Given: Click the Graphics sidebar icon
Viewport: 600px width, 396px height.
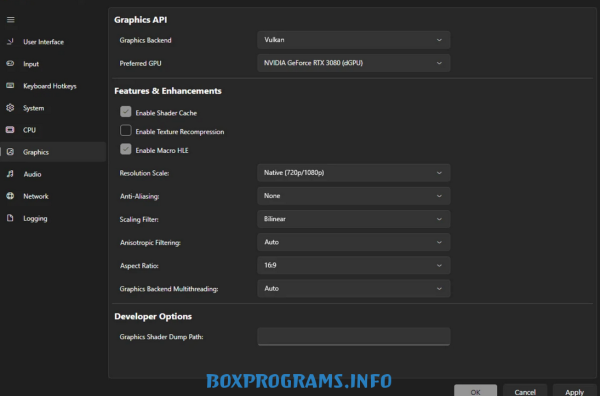Looking at the screenshot, I should coord(10,152).
